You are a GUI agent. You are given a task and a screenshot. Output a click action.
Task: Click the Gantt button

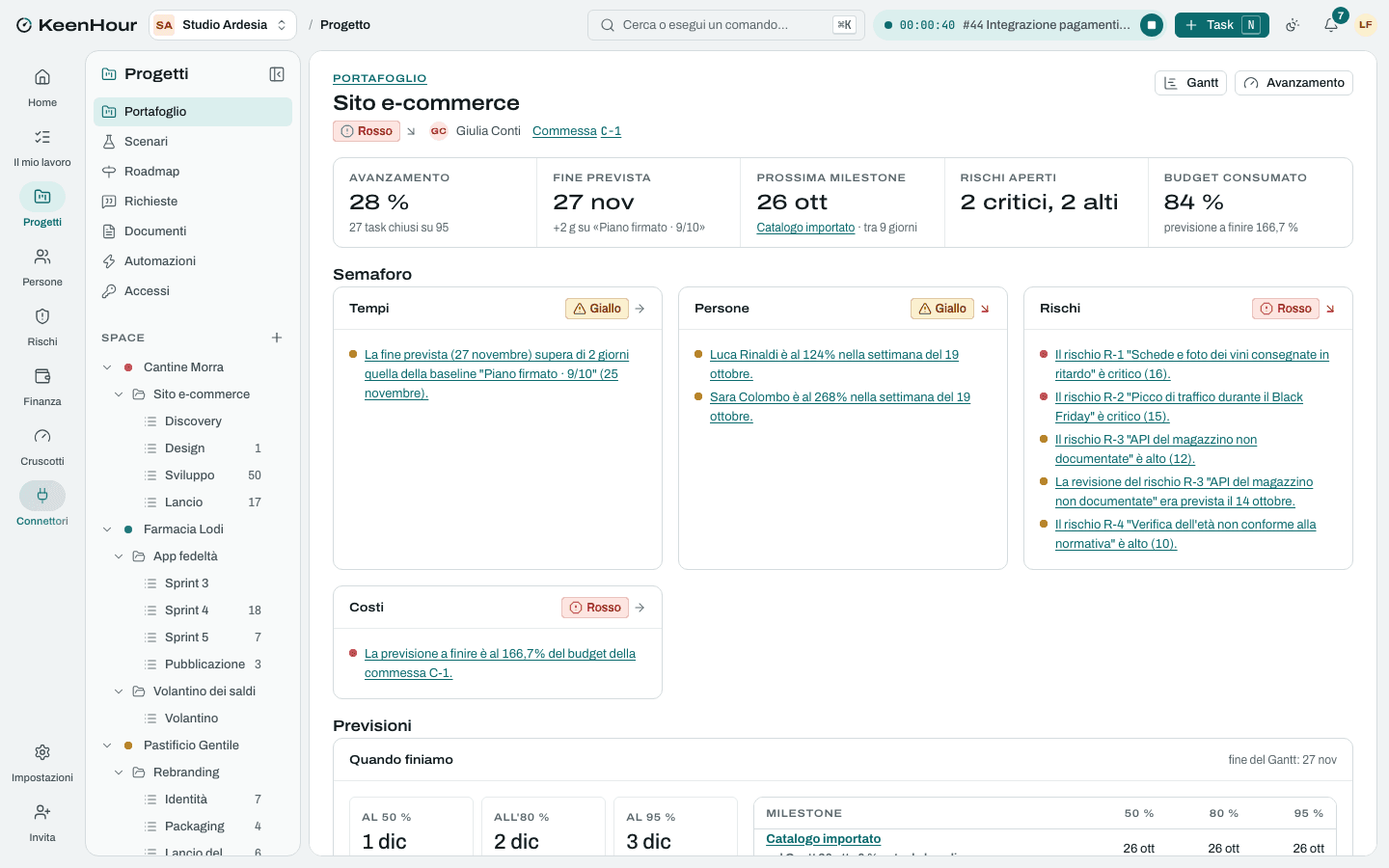pyautogui.click(x=1190, y=83)
